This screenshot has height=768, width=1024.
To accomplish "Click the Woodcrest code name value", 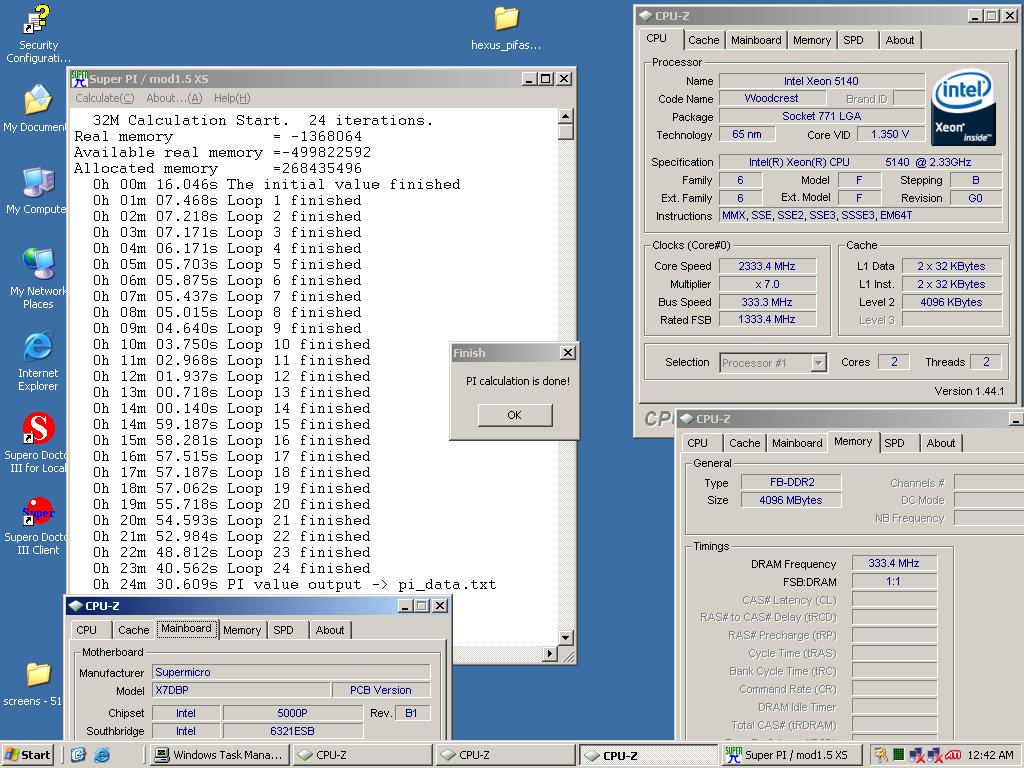I will [x=771, y=99].
